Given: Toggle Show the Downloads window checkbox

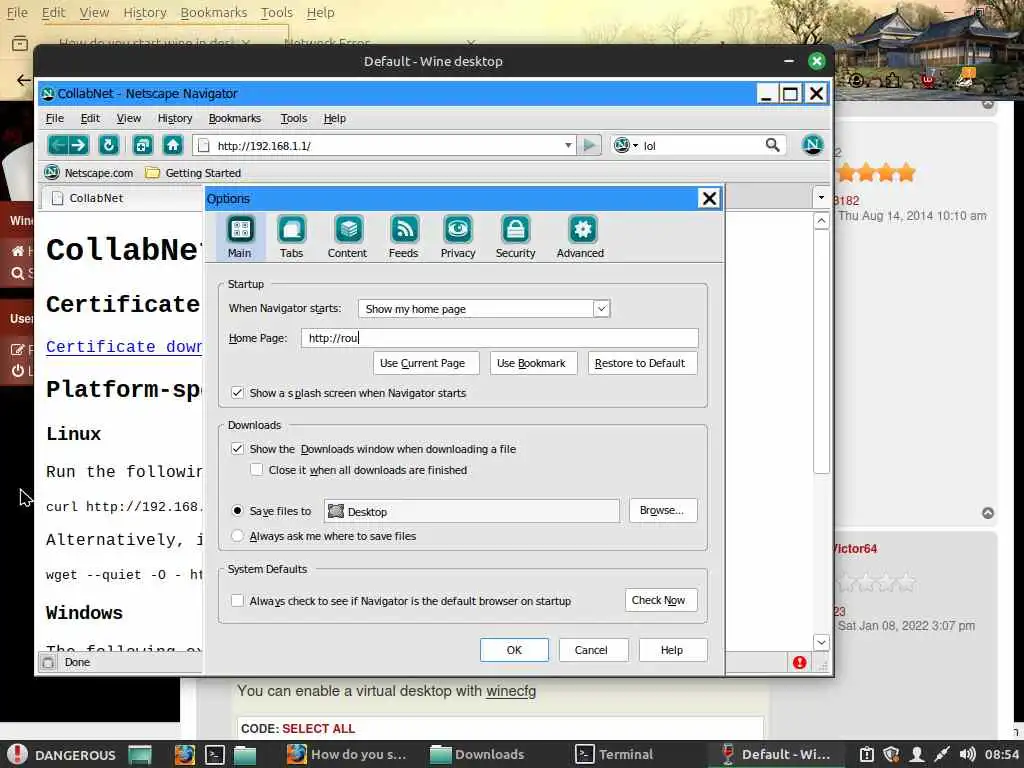Looking at the screenshot, I should [237, 449].
